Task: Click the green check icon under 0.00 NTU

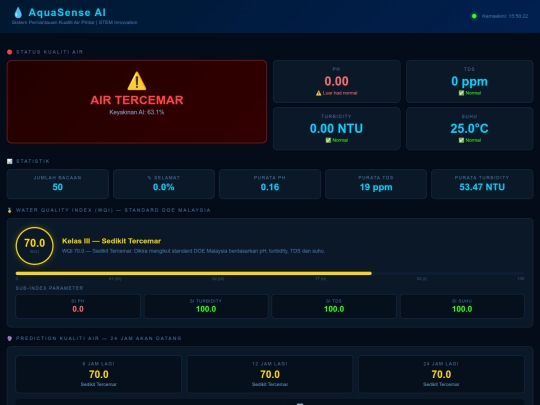Action: point(328,140)
